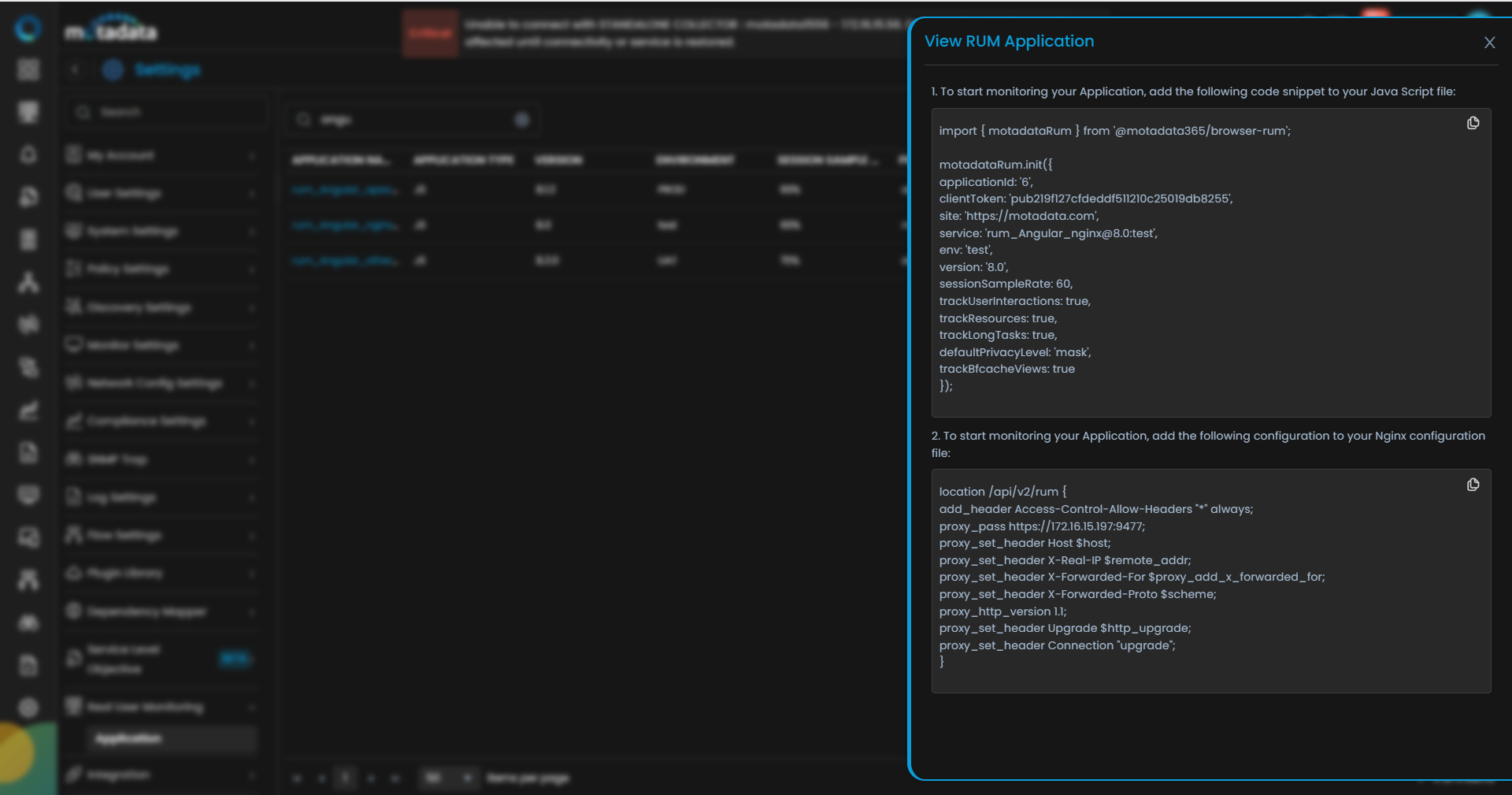This screenshot has height=795, width=1512.
Task: Click the Dependency Mapper icon
Action: pyautogui.click(x=73, y=611)
